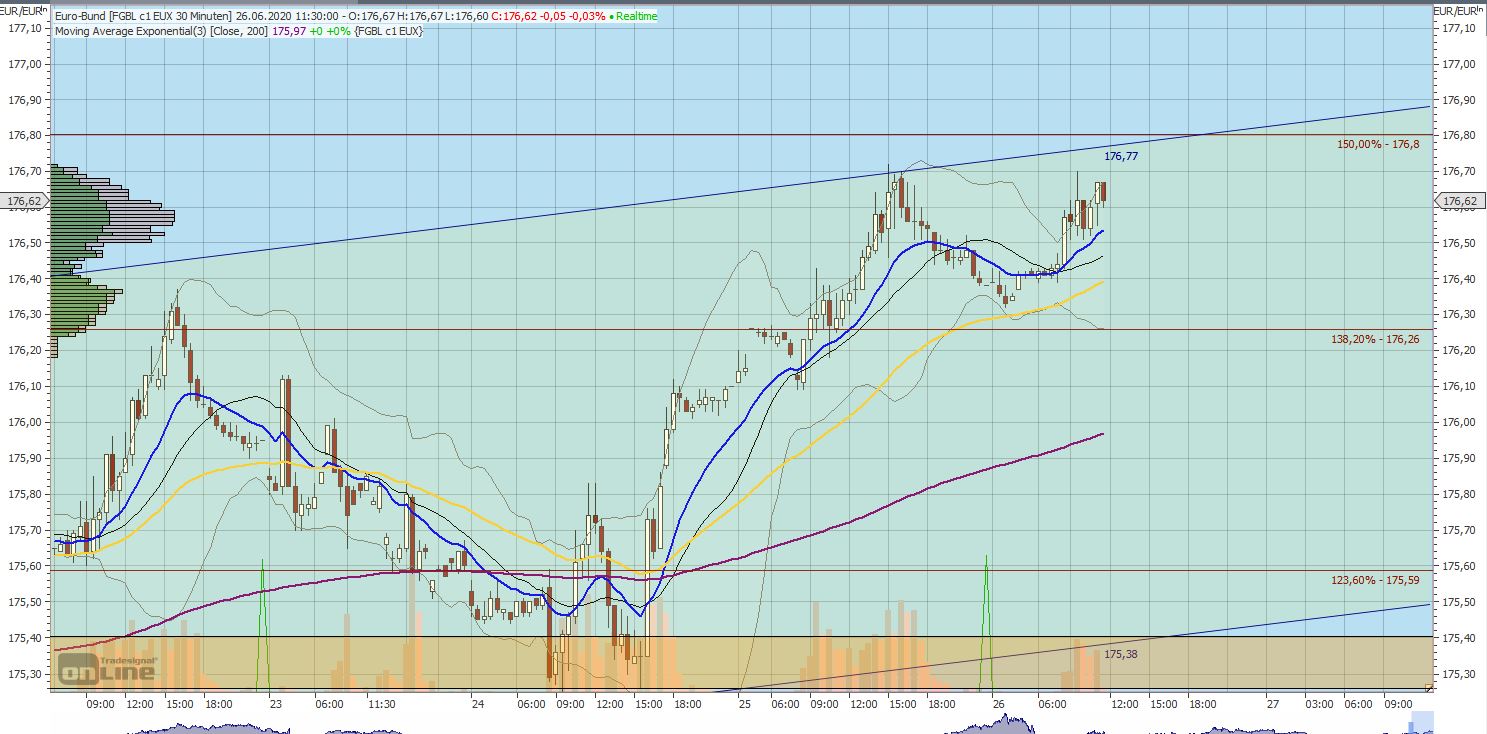Viewport: 1487px width, 734px height.
Task: Click the 177,00 price level on right axis
Action: pos(1459,64)
